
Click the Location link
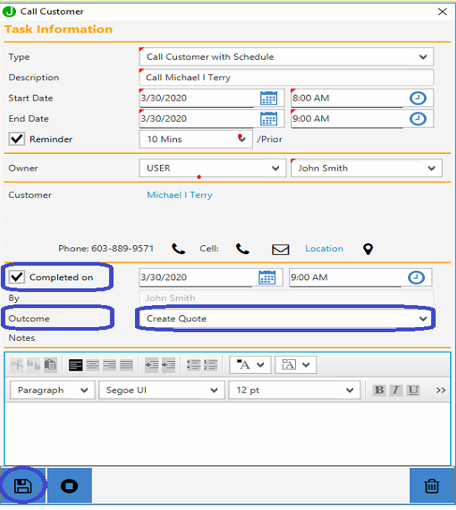click(324, 249)
